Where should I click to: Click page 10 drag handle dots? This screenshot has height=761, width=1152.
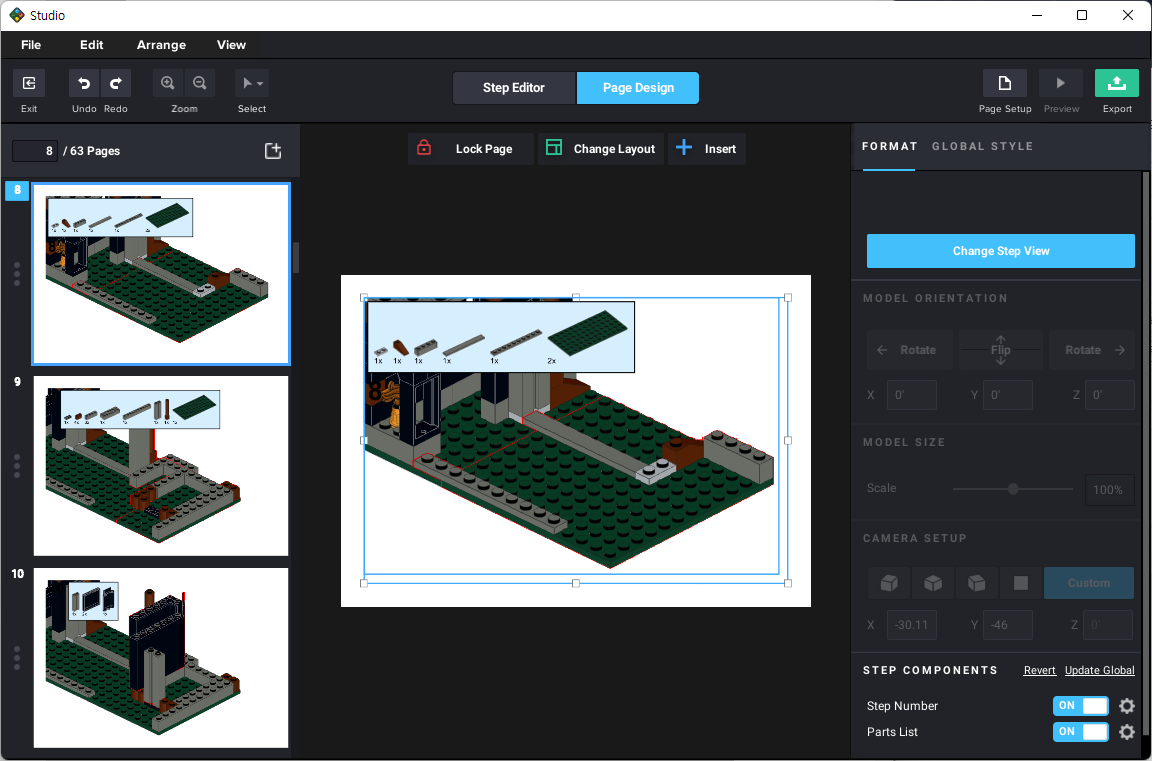(17, 657)
